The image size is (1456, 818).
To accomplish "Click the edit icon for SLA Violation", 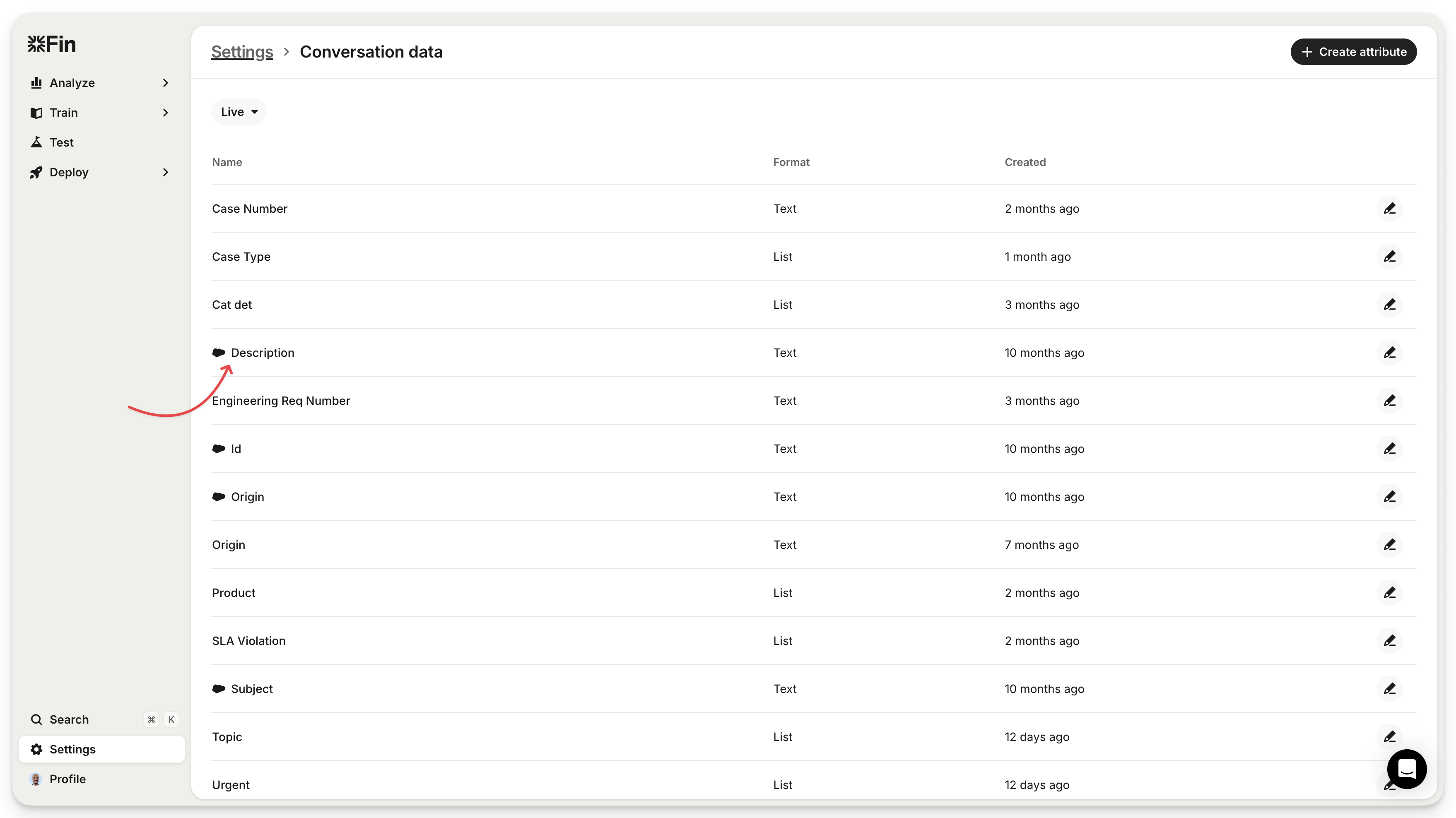I will pos(1389,641).
